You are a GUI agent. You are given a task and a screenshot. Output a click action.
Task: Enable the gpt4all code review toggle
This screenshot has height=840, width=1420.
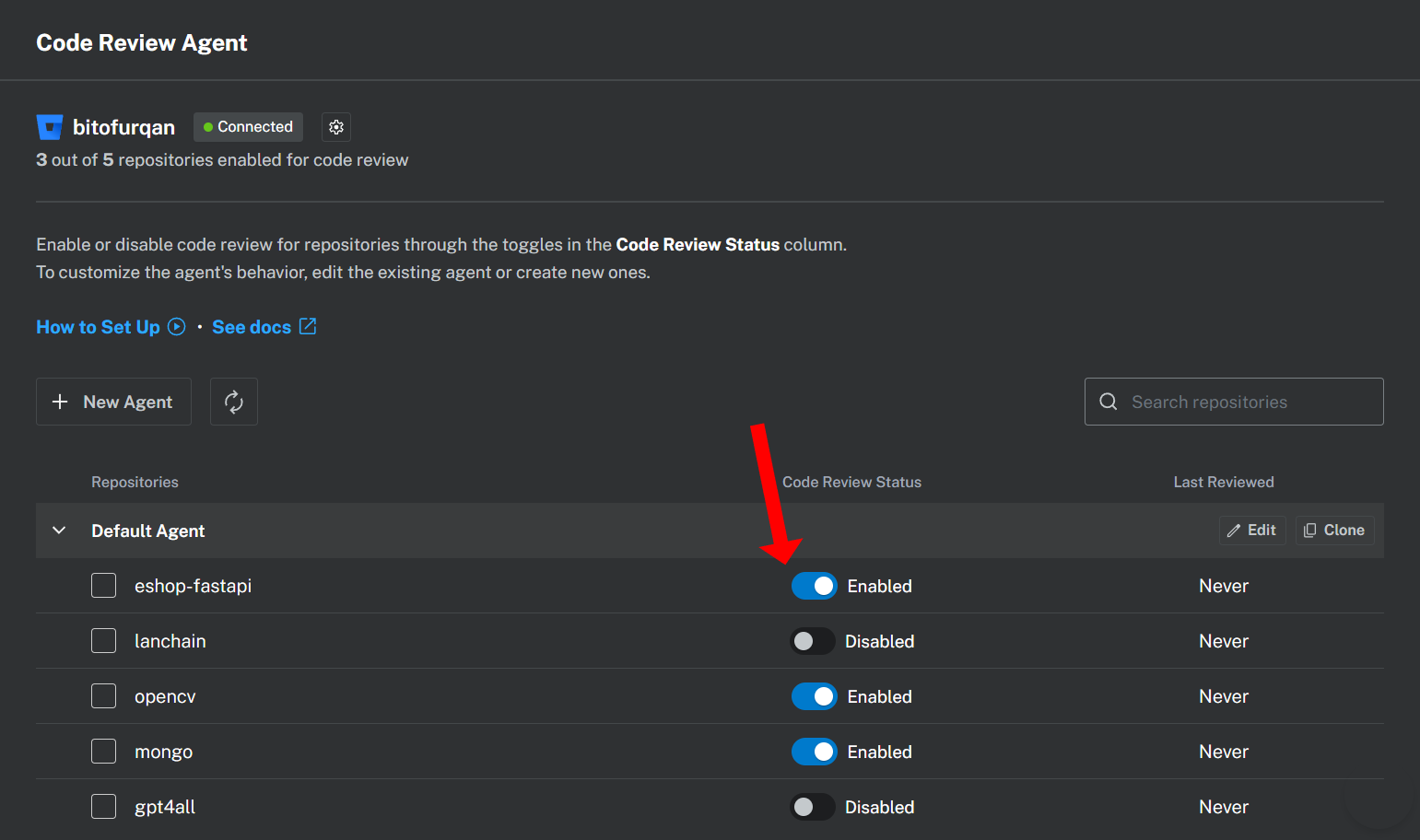813,807
